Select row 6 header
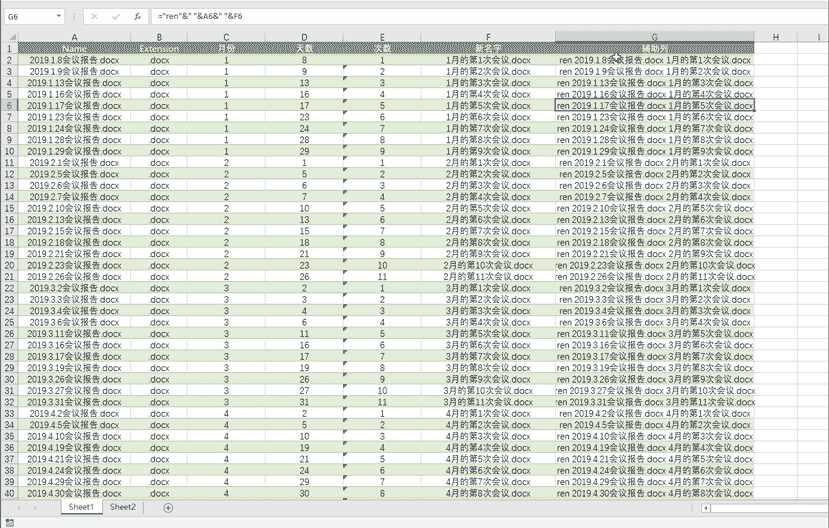829x528 pixels. point(9,105)
